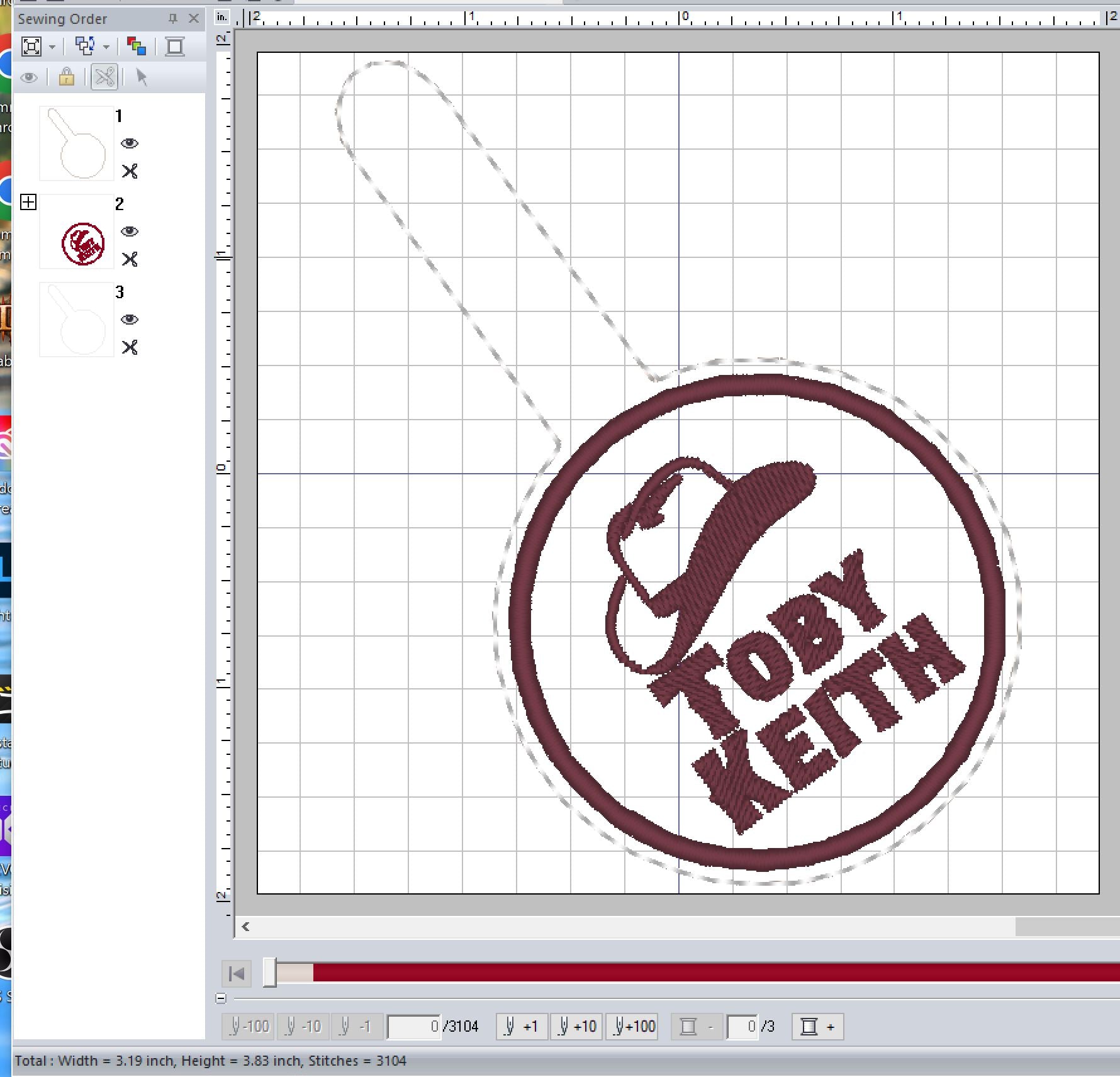Advance forward 10 stitches
Viewport: 1120px width, 1077px height.
pos(576,1027)
